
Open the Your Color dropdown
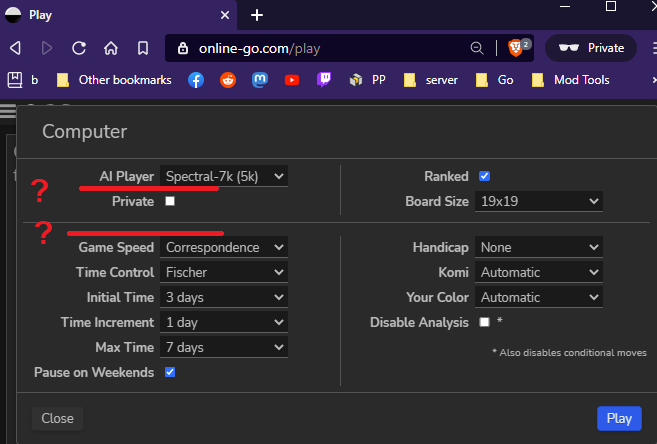click(539, 297)
